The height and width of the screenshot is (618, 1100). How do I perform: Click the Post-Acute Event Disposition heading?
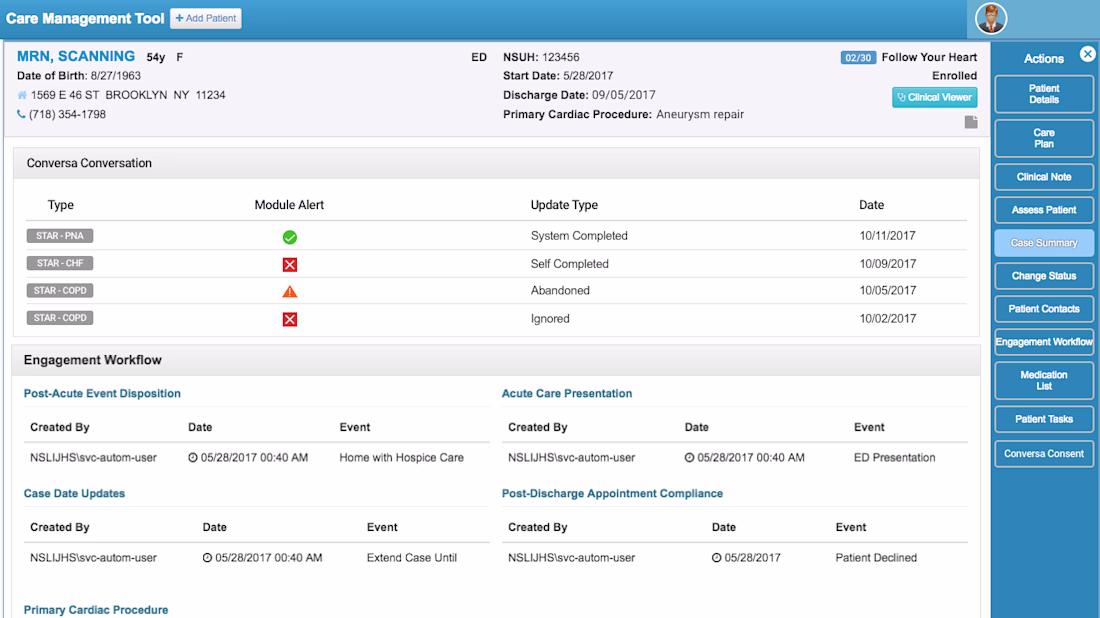pos(102,394)
